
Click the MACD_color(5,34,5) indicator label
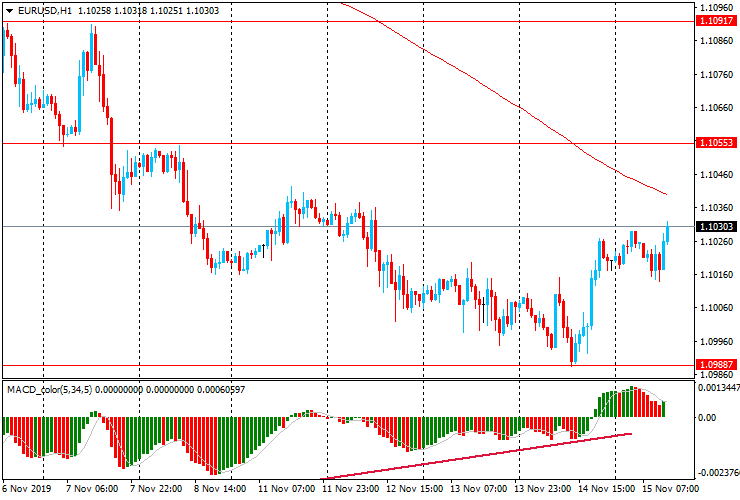click(50, 389)
